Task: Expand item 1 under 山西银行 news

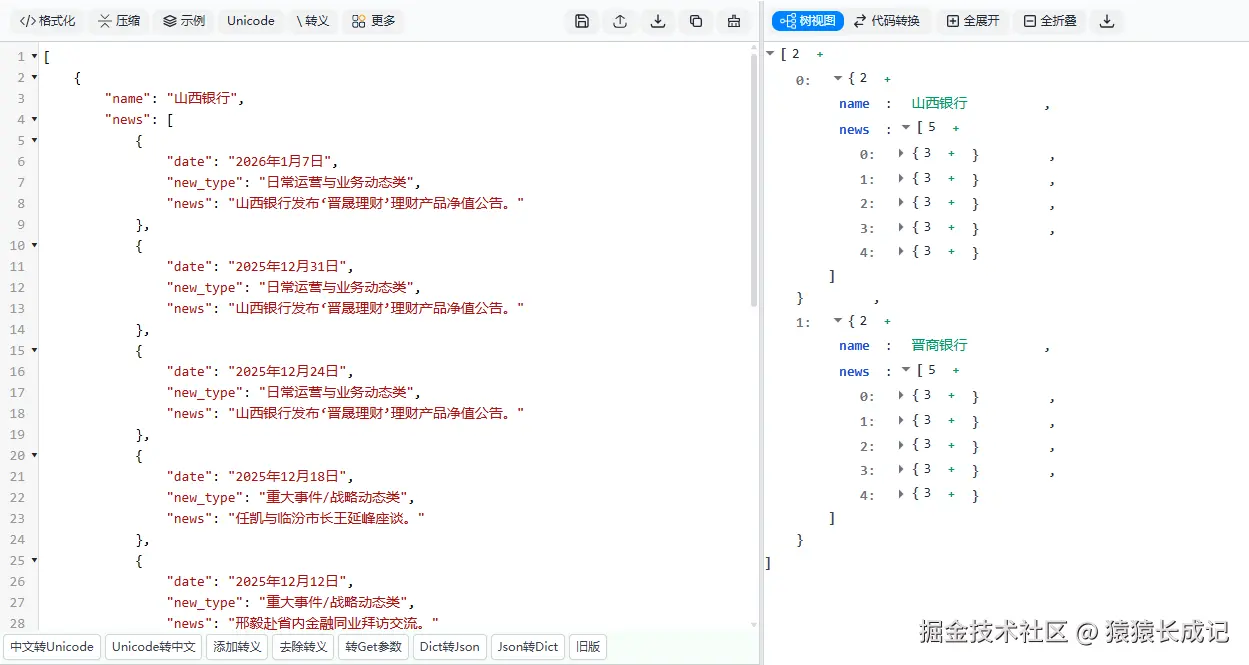Action: tap(901, 179)
